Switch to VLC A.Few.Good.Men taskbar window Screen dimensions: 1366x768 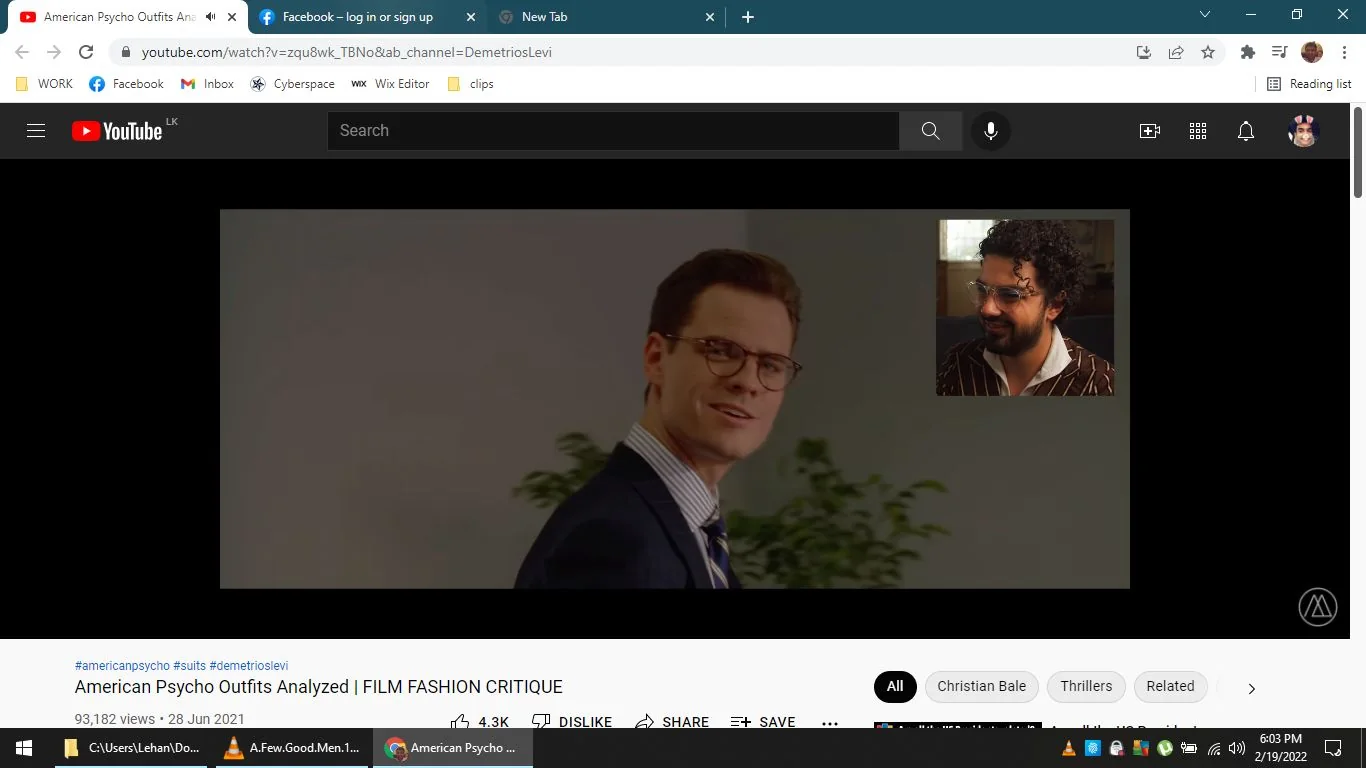(292, 748)
